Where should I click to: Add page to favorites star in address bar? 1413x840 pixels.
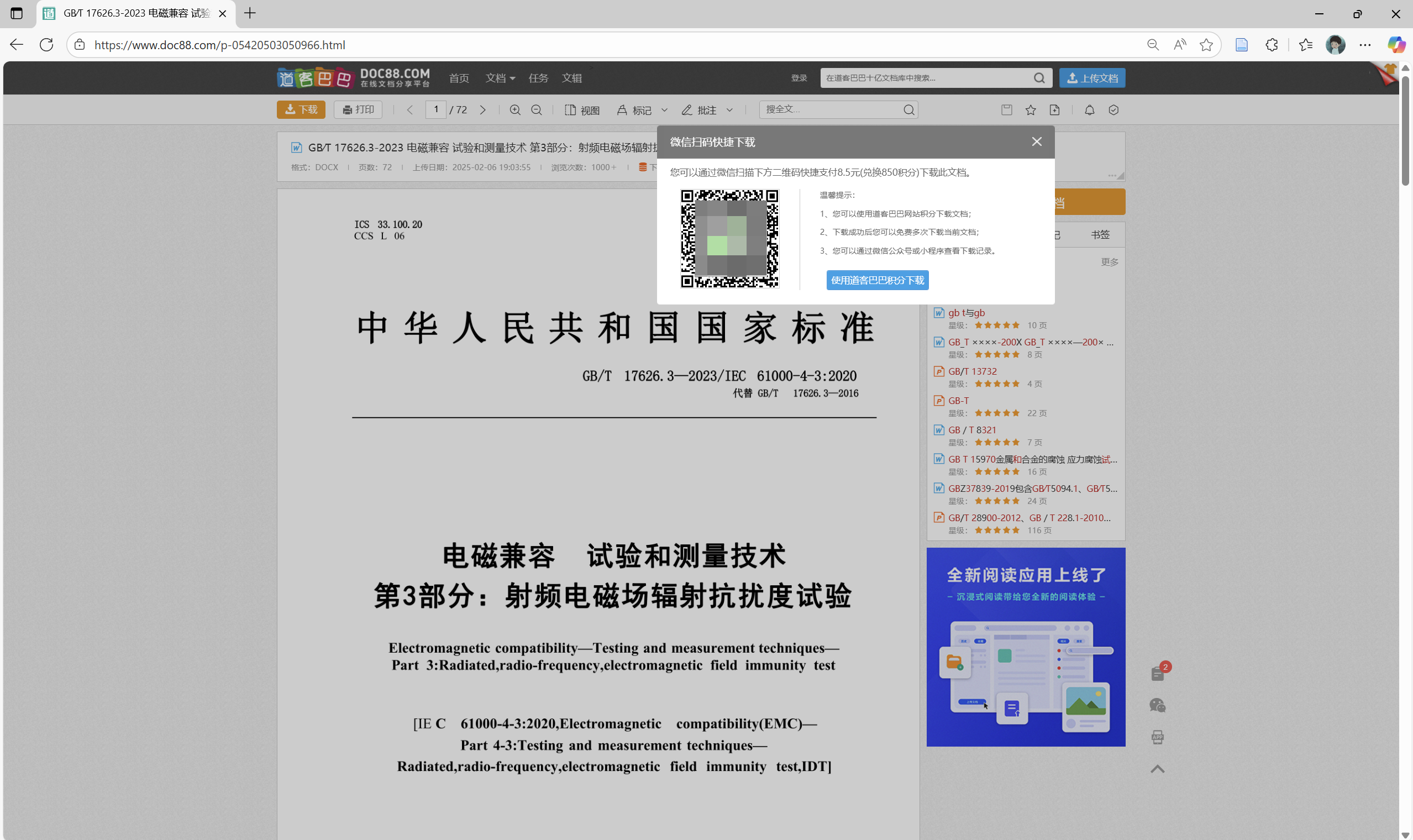[1206, 45]
